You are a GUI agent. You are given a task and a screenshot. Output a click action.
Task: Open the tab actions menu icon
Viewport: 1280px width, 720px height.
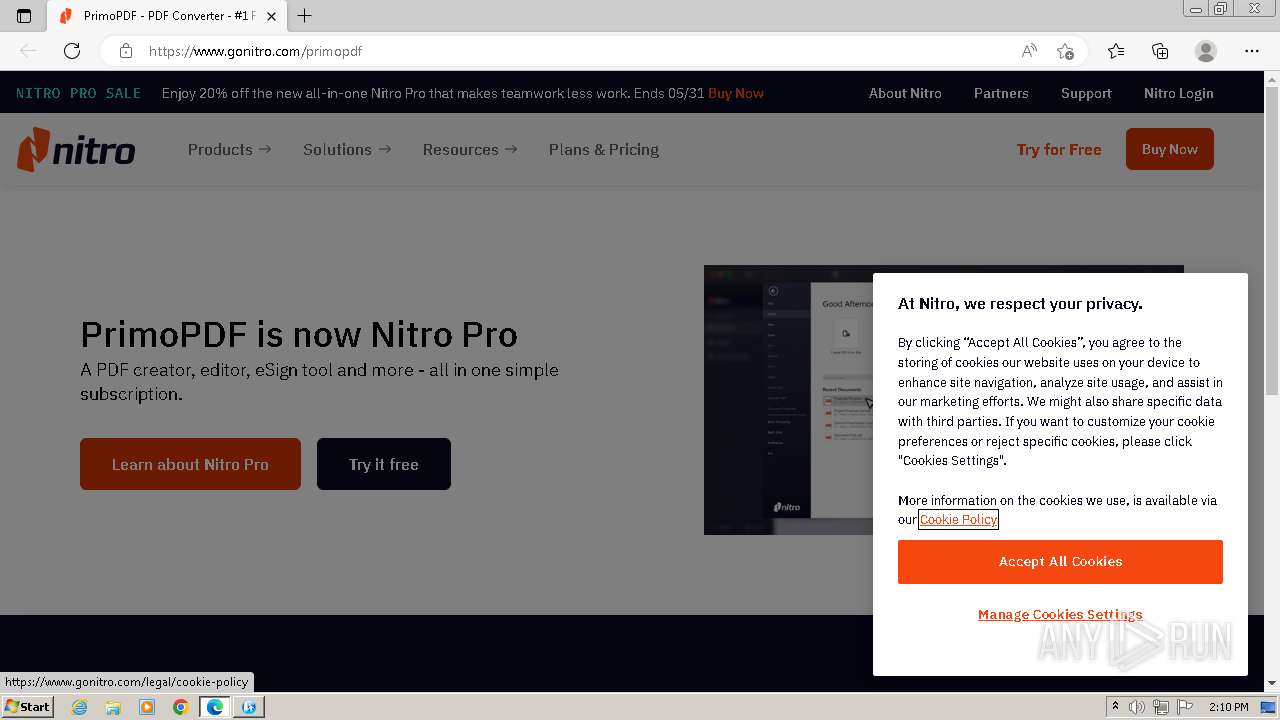pyautogui.click(x=24, y=16)
